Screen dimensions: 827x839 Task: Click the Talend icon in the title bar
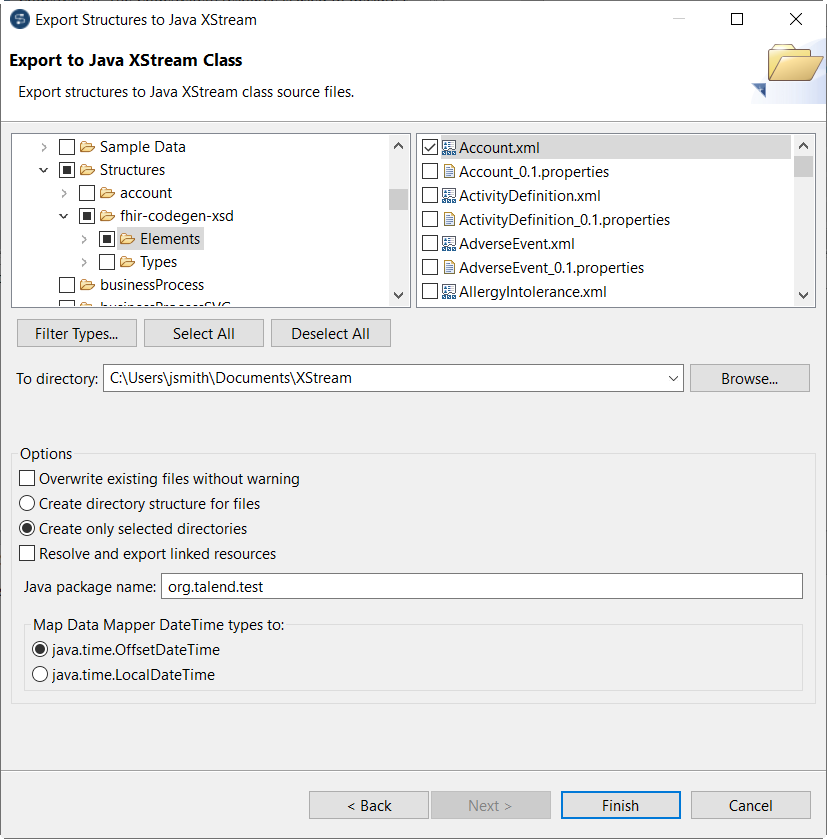click(20, 19)
